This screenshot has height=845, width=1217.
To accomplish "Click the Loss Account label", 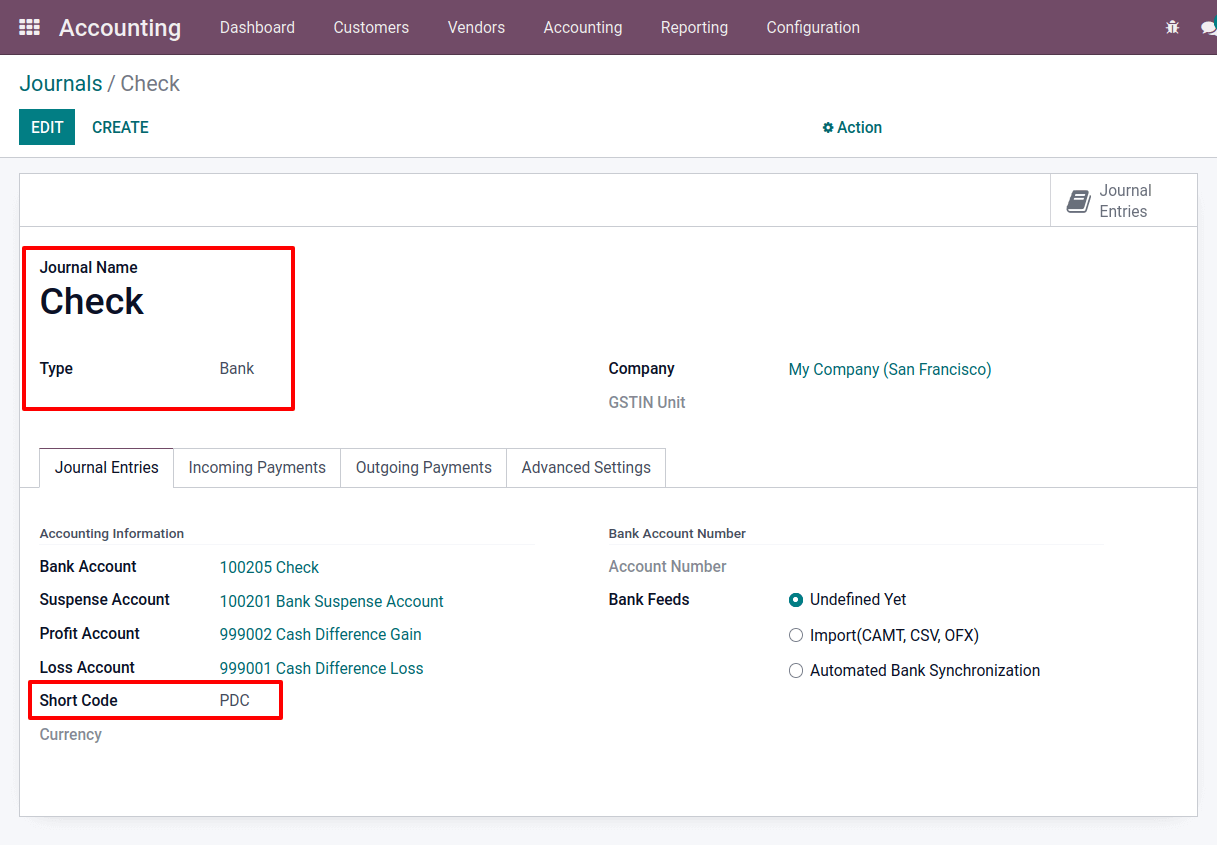I will coord(87,668).
